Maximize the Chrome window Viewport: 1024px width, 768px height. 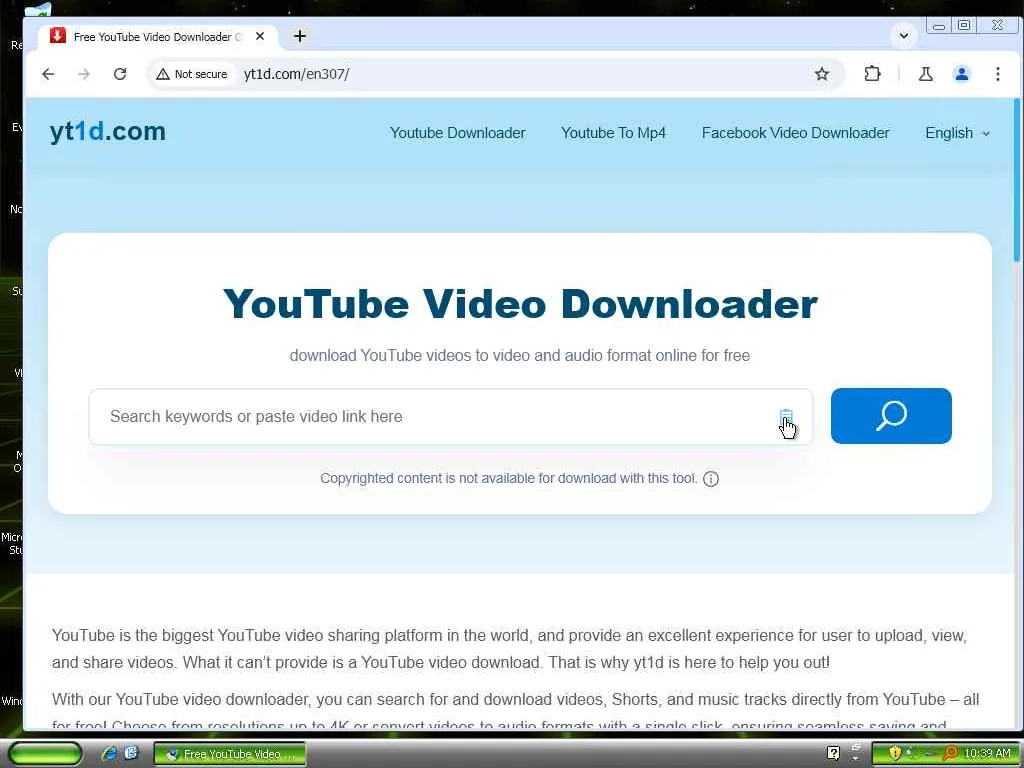(964, 25)
